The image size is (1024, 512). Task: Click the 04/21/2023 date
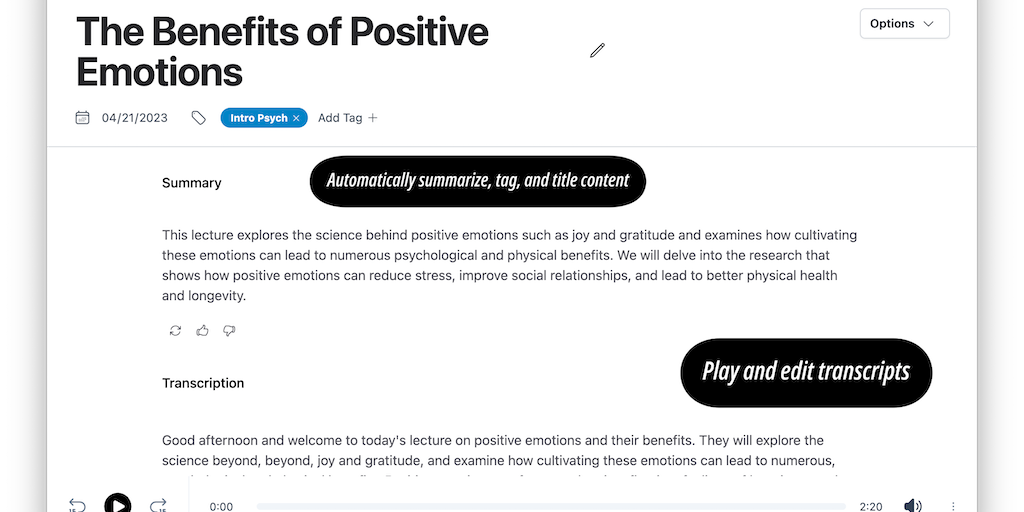tap(135, 118)
